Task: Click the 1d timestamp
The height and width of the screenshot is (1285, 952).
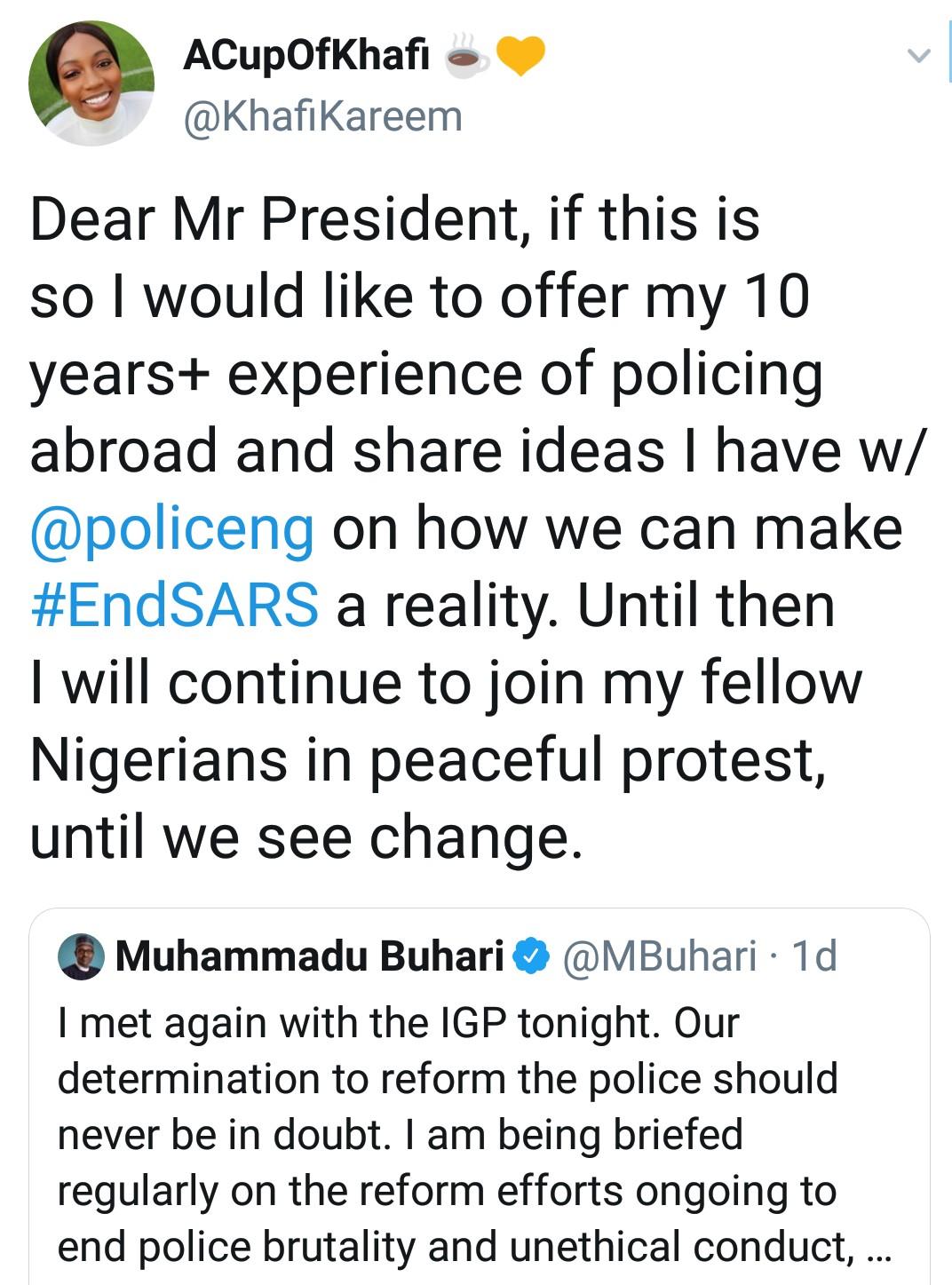Action: point(814,956)
